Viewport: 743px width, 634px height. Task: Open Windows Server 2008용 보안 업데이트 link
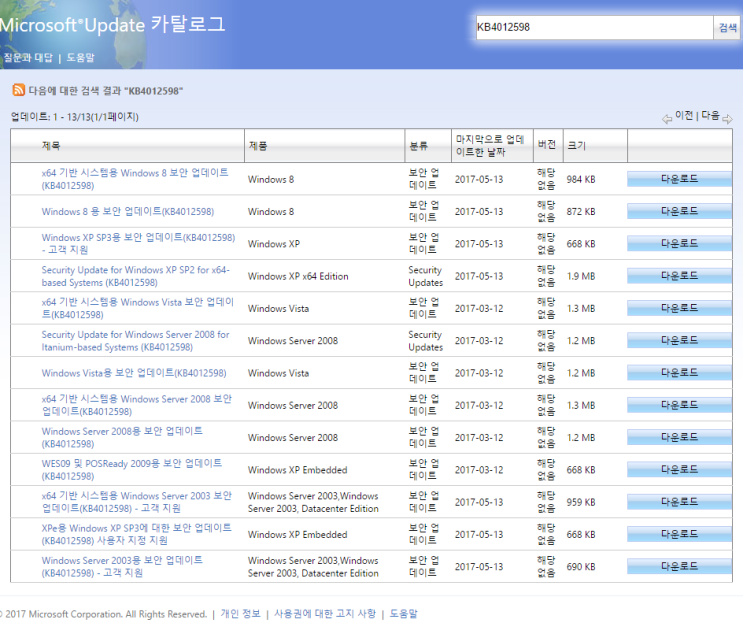pyautogui.click(x=122, y=437)
